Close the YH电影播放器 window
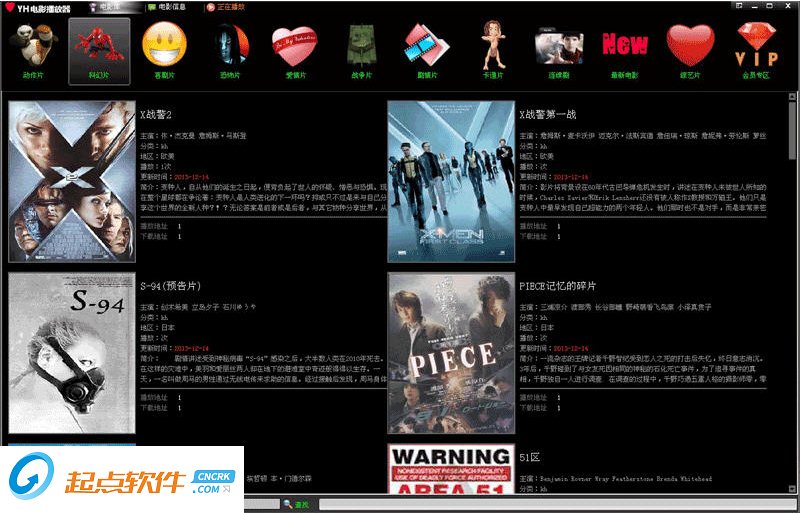 coord(786,6)
